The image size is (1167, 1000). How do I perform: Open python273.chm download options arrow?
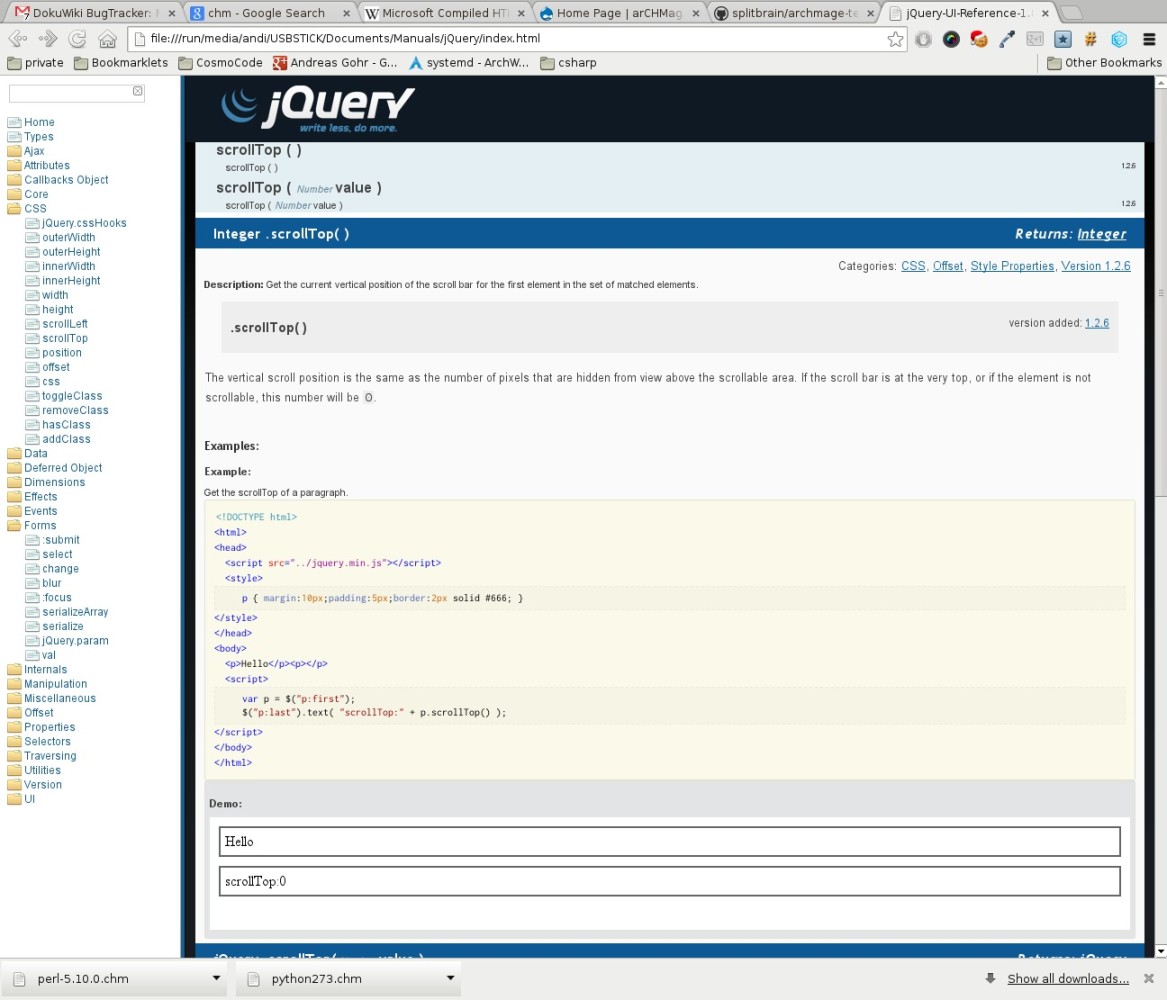450,978
